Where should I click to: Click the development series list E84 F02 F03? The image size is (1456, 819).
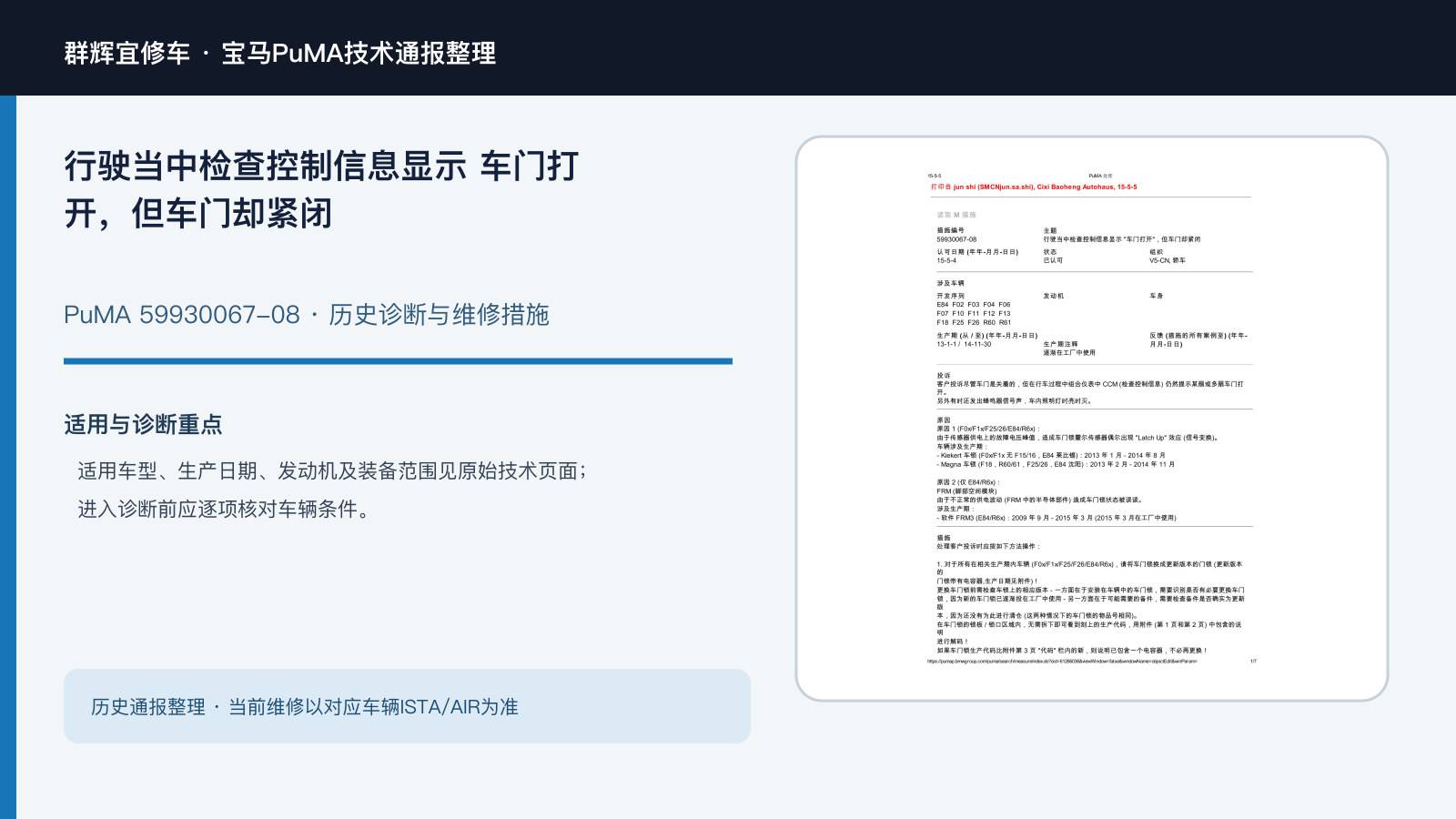click(x=974, y=313)
